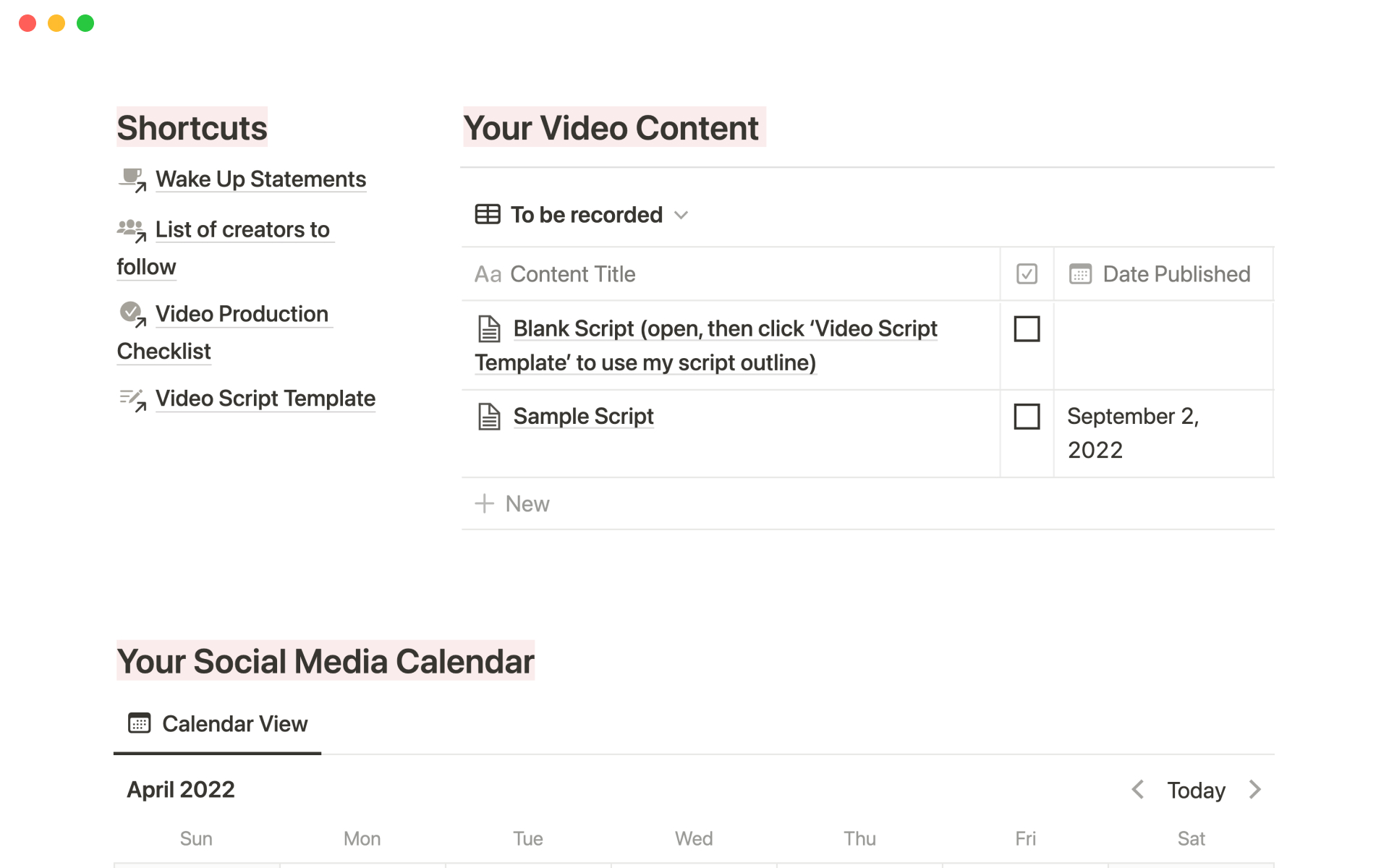Click the Content Title column header
Image resolution: width=1389 pixels, height=868 pixels.
click(x=572, y=274)
